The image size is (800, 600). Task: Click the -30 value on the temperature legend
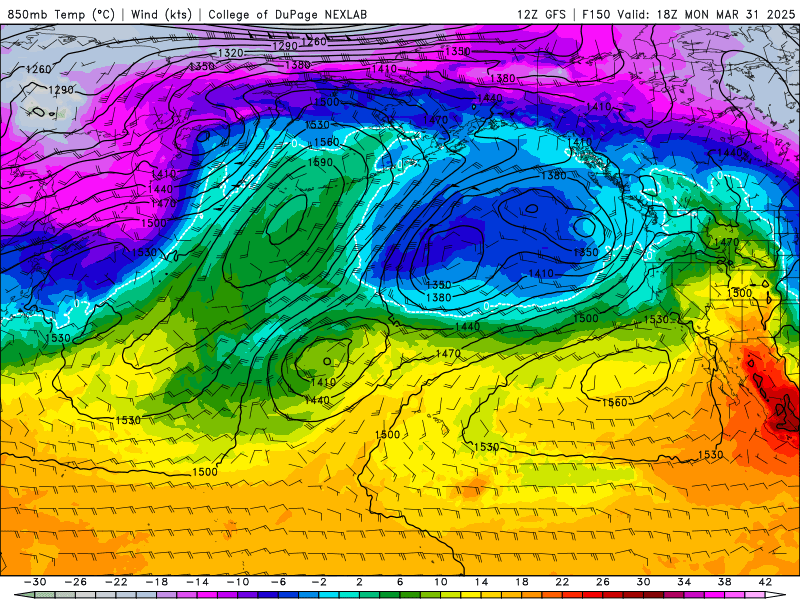point(35,582)
